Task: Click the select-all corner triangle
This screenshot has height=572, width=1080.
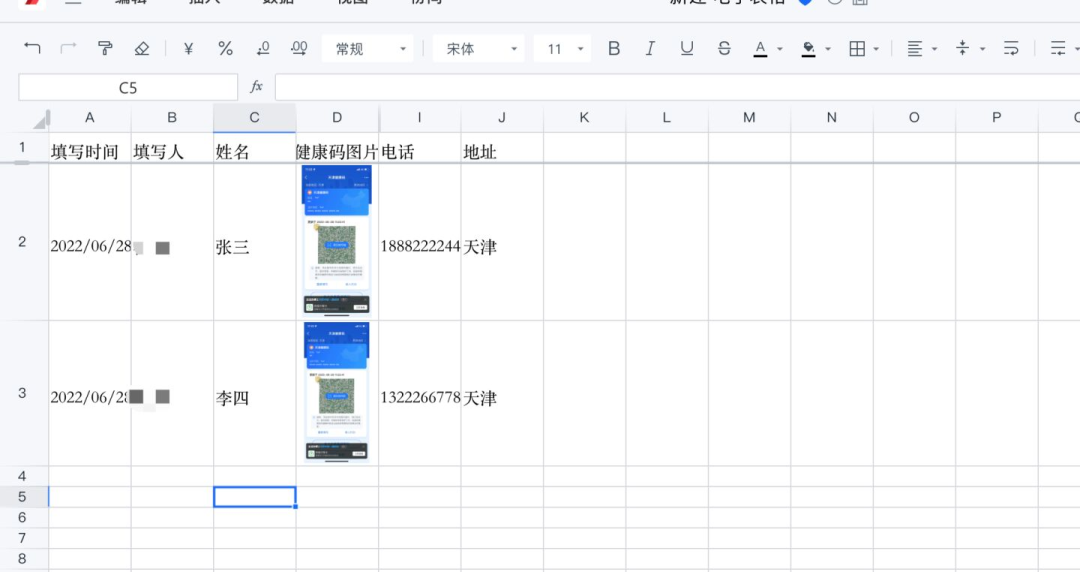Action: tap(40, 121)
